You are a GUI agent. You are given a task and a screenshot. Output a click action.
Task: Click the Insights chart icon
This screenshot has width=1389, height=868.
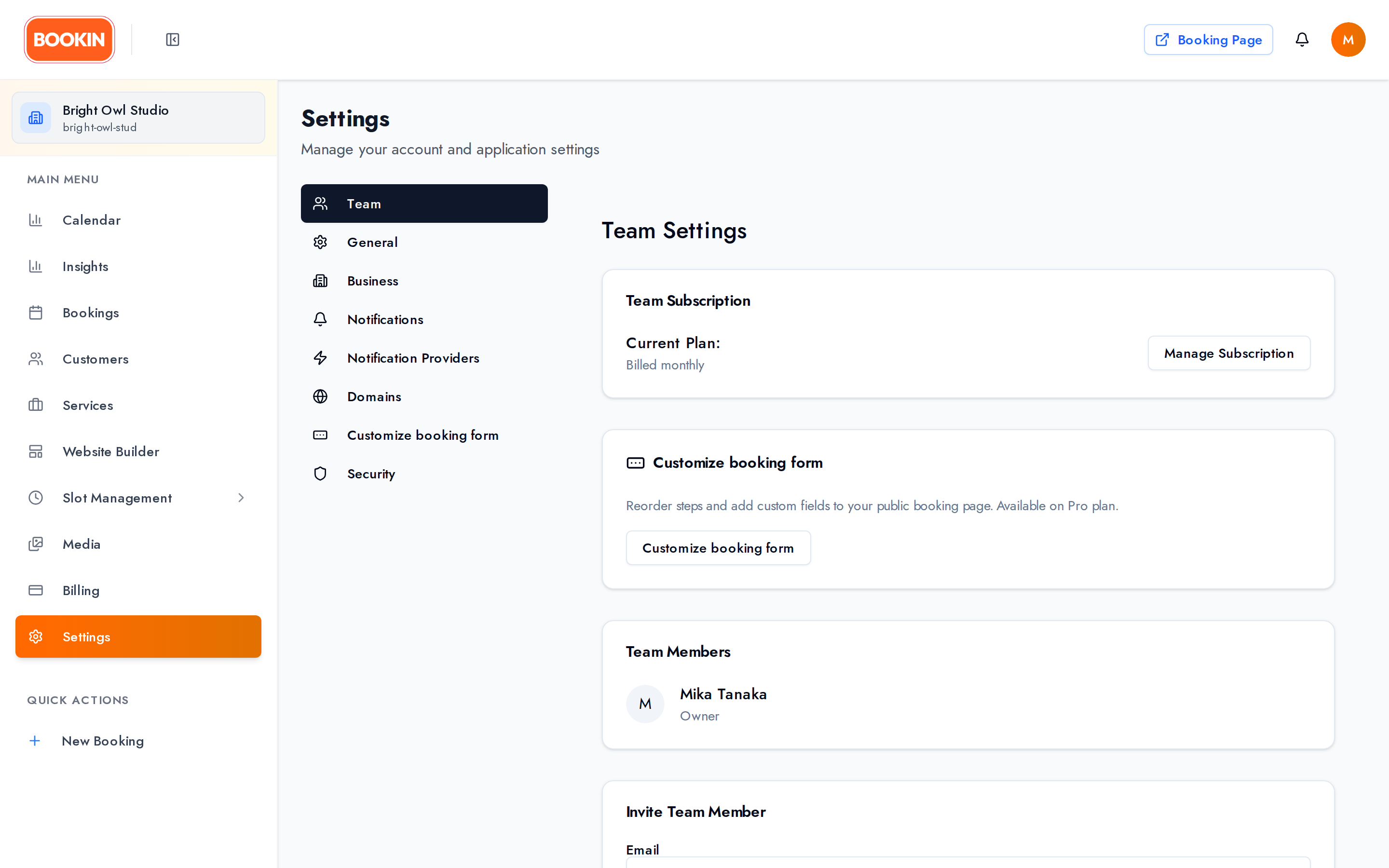pyautogui.click(x=36, y=266)
